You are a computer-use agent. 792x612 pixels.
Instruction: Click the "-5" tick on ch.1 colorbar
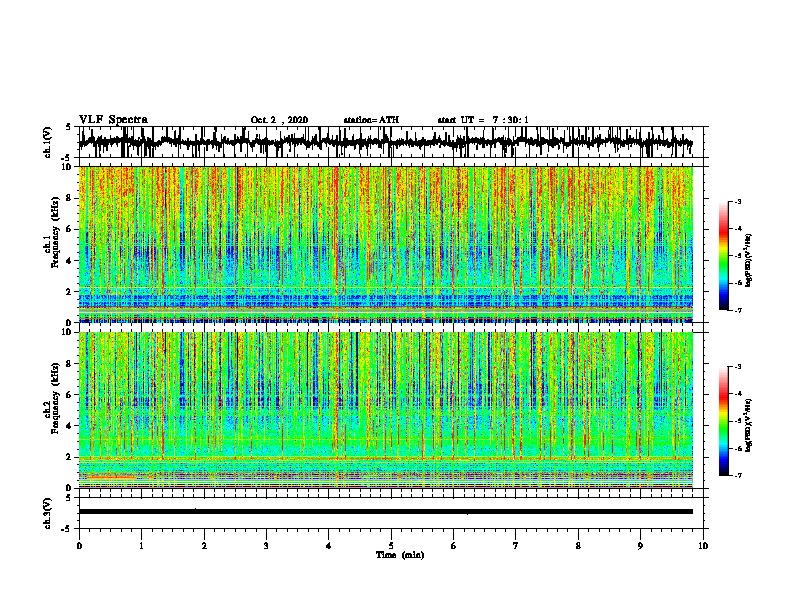coord(738,256)
